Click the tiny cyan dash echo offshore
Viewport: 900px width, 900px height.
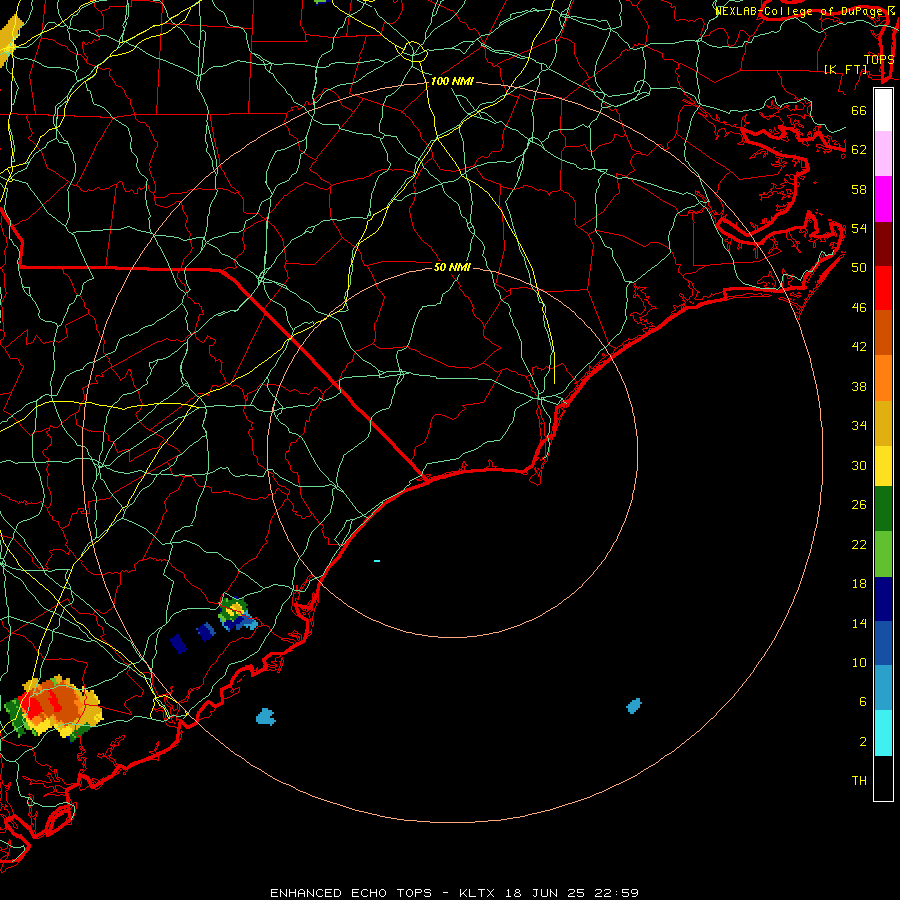(x=377, y=561)
